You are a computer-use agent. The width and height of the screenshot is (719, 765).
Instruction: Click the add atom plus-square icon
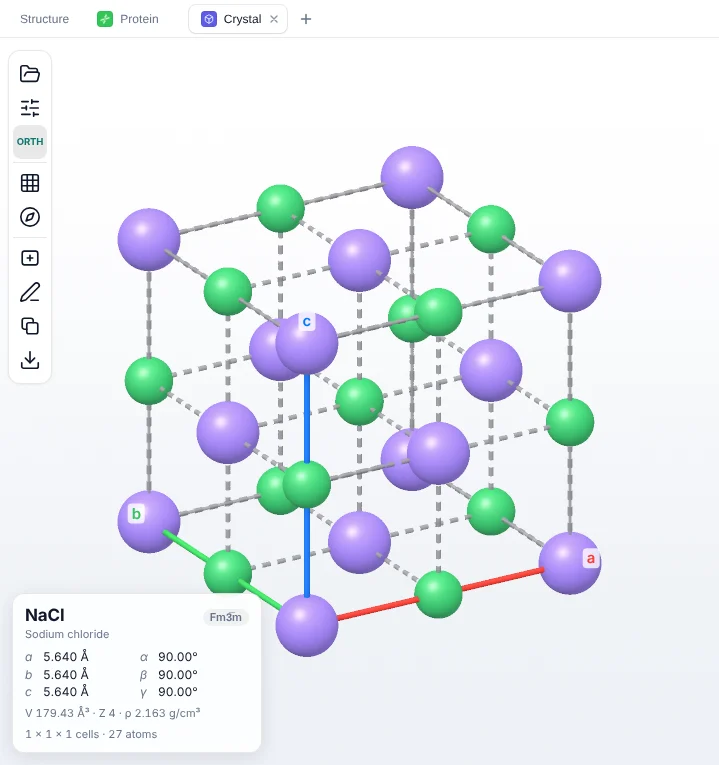coord(30,258)
